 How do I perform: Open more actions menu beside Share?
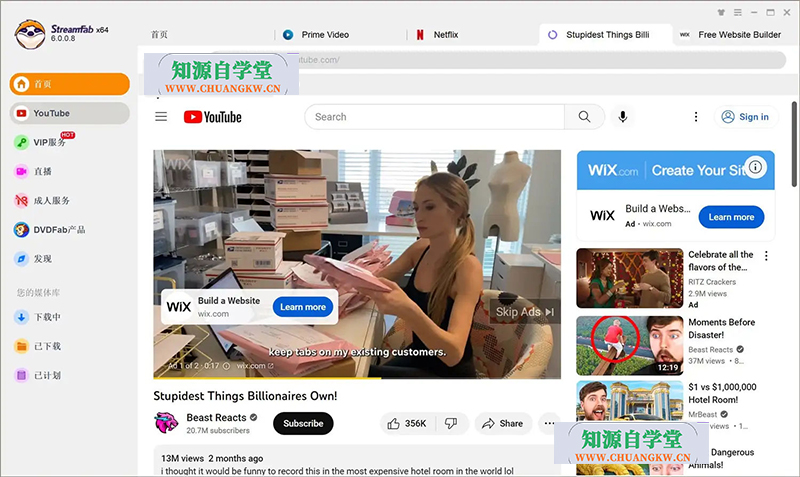pyautogui.click(x=549, y=423)
